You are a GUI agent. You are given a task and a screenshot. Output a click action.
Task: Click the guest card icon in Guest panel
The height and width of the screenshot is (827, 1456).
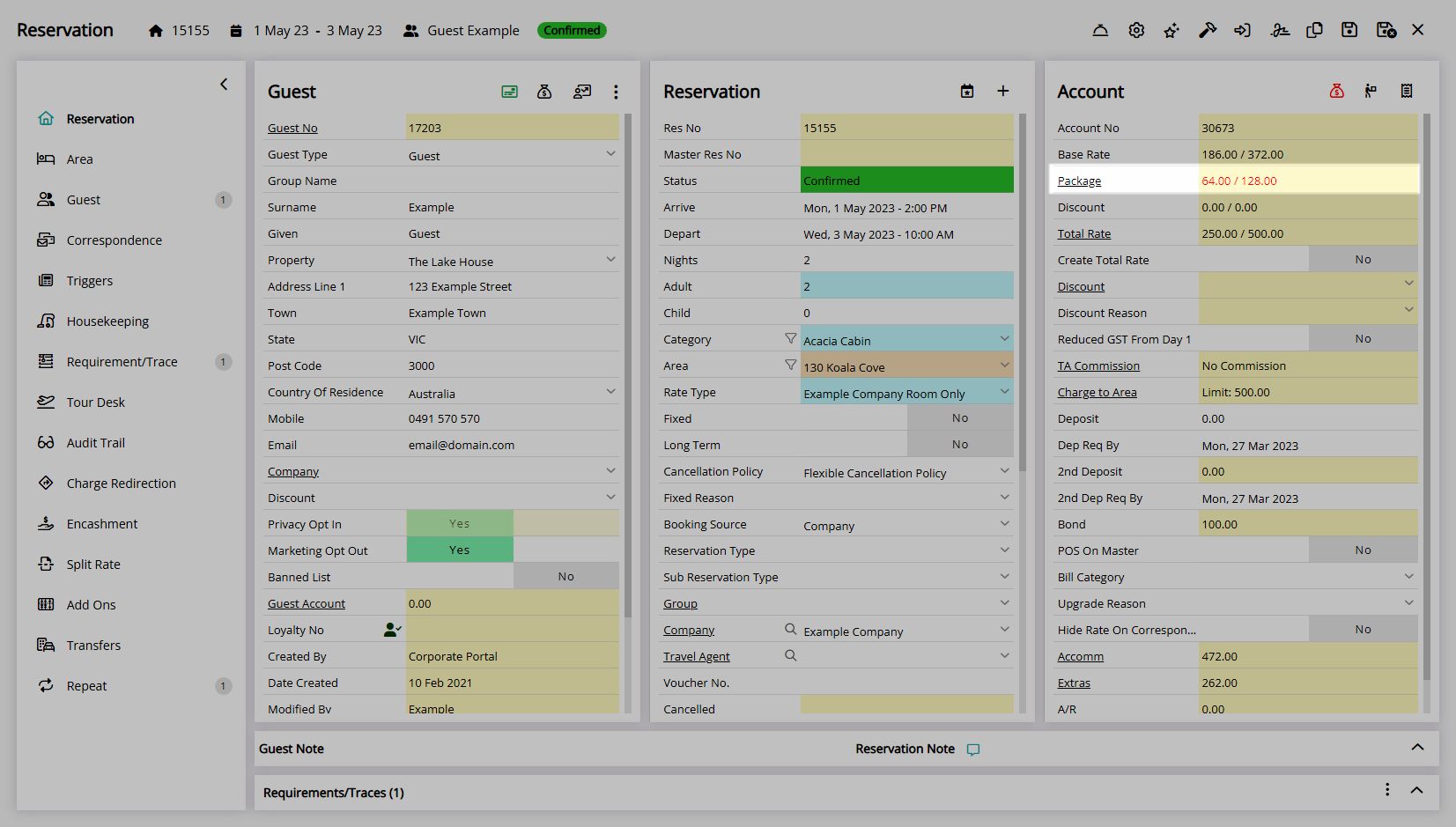(x=509, y=92)
